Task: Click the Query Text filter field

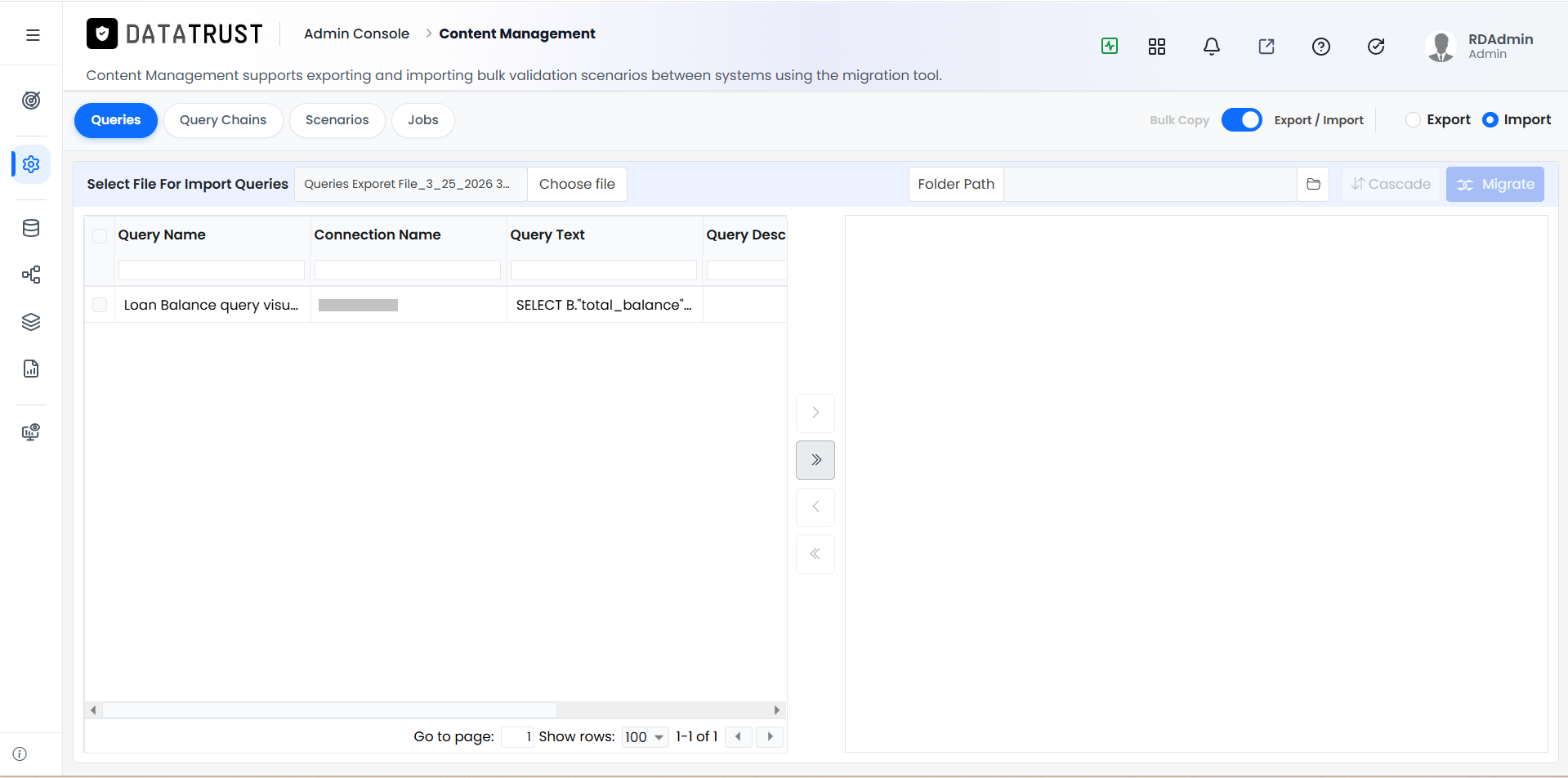Action: click(604, 270)
